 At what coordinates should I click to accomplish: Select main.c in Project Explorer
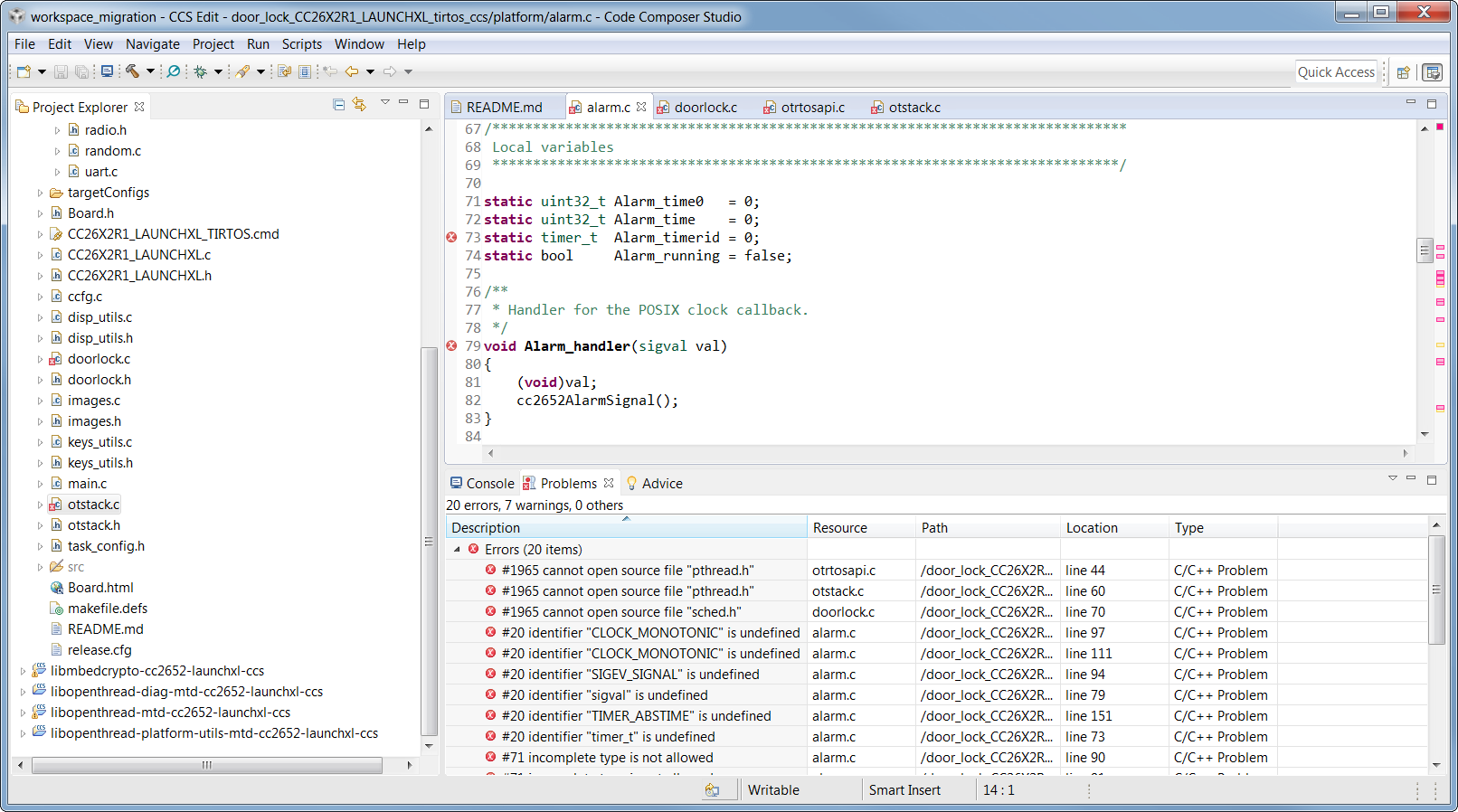tap(87, 484)
